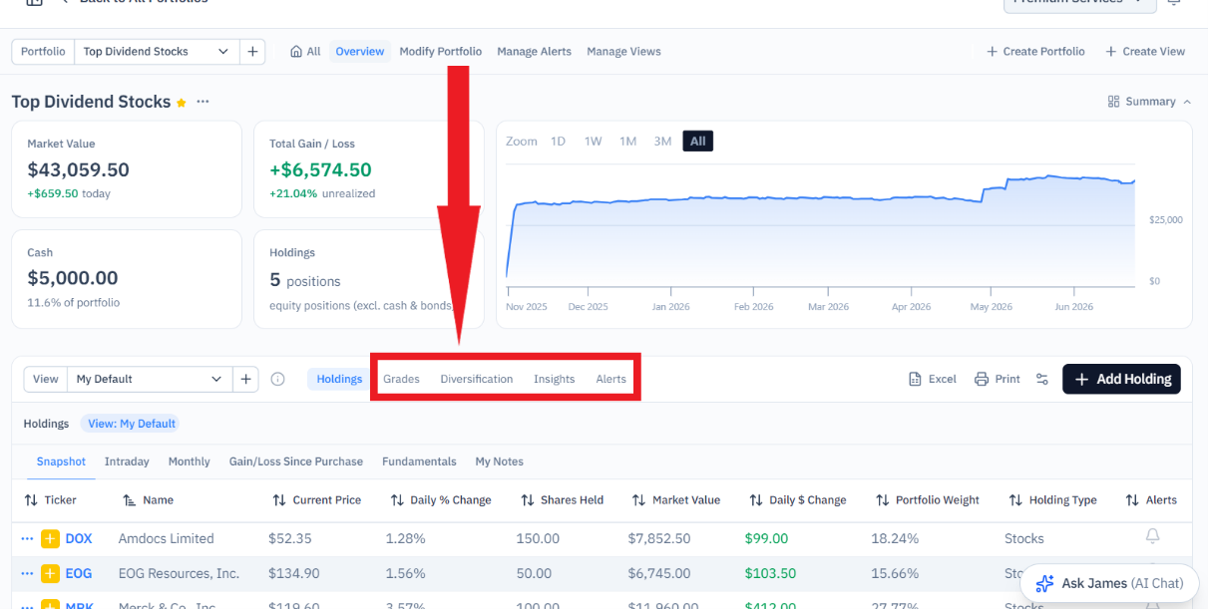Open the Premium Services dropdown
This screenshot has width=1208, height=609.
(1080, 4)
